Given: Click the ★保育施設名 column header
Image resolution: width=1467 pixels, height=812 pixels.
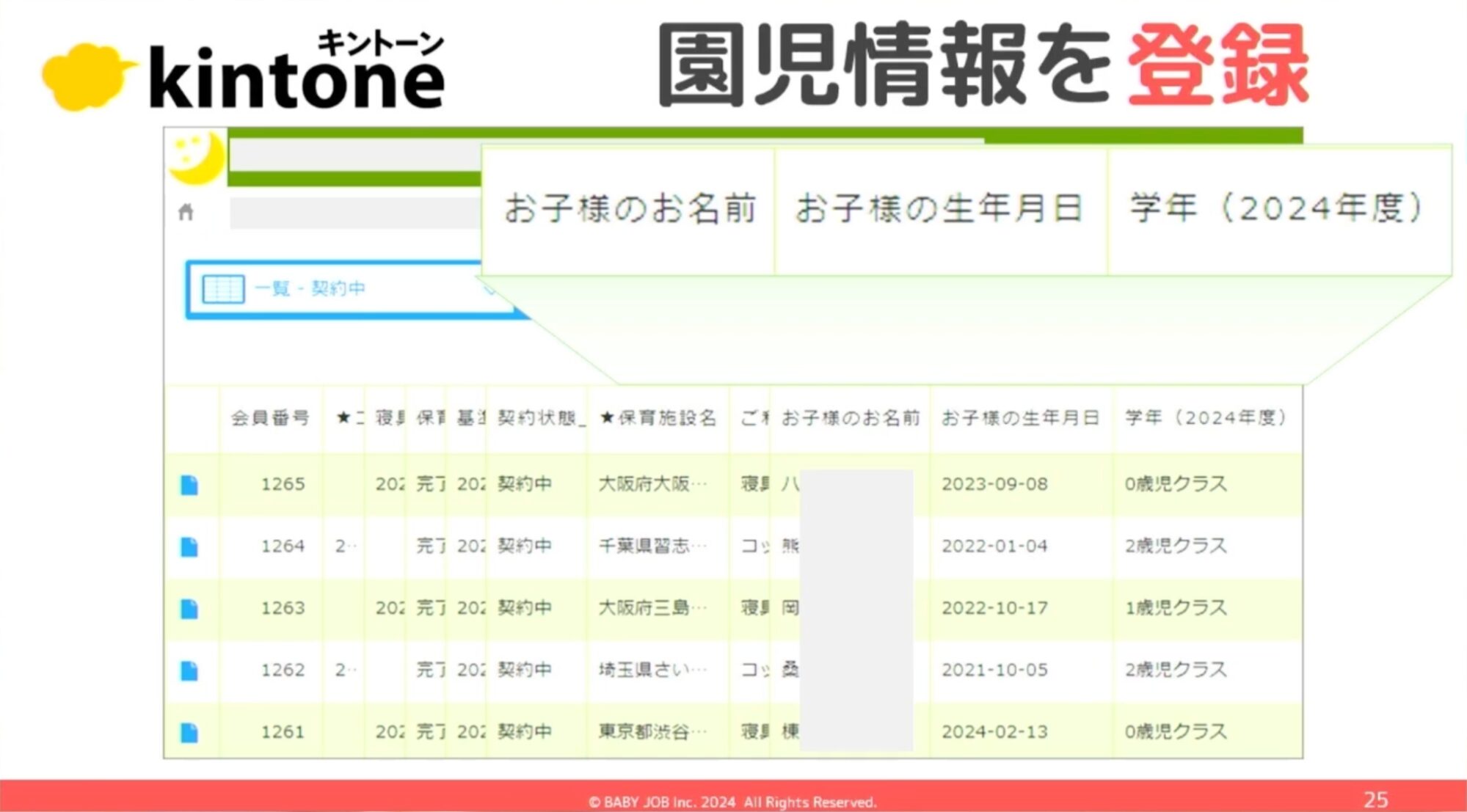Looking at the screenshot, I should coord(658,418).
